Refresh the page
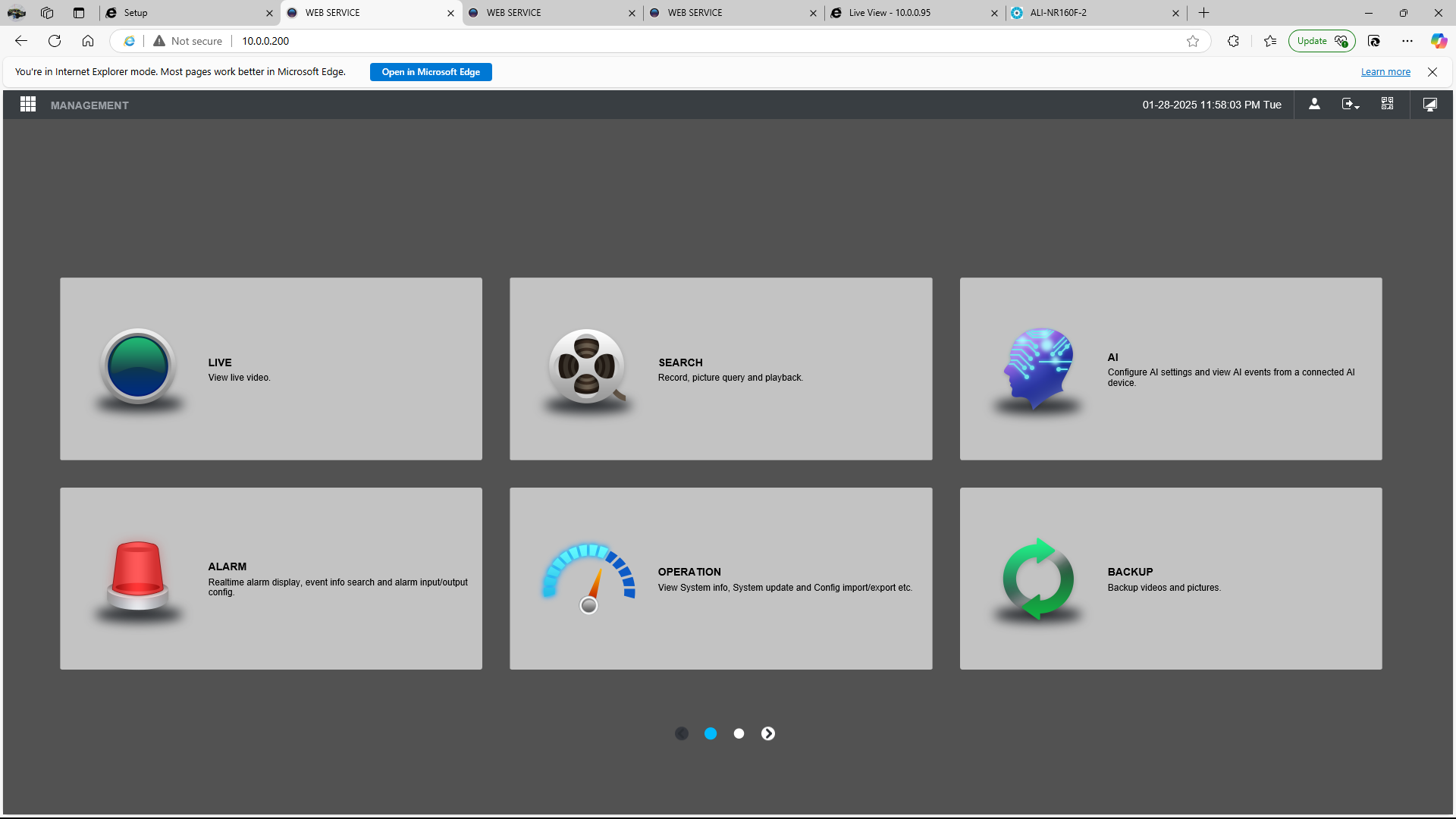The height and width of the screenshot is (819, 1456). (55, 41)
